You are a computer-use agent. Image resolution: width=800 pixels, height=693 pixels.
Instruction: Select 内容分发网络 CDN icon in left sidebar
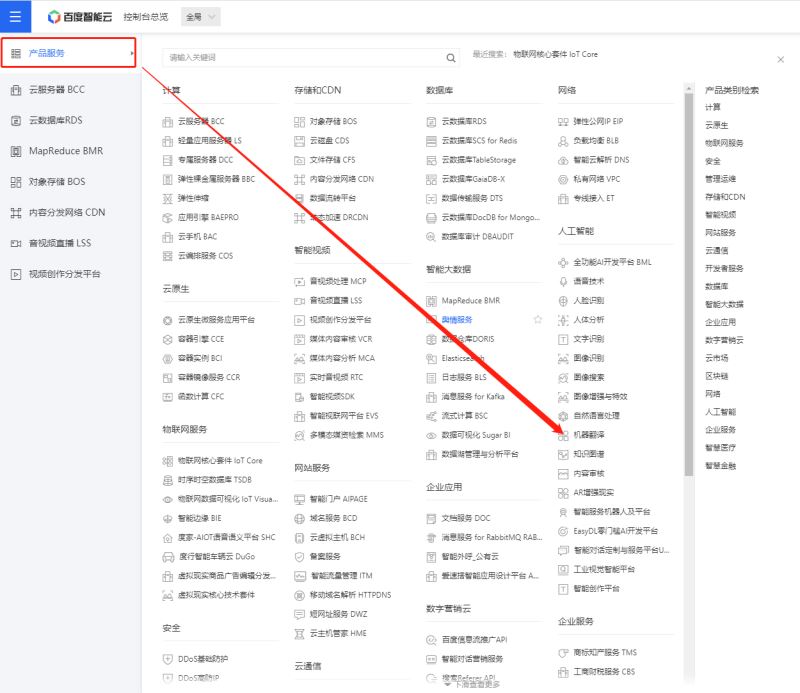16,213
